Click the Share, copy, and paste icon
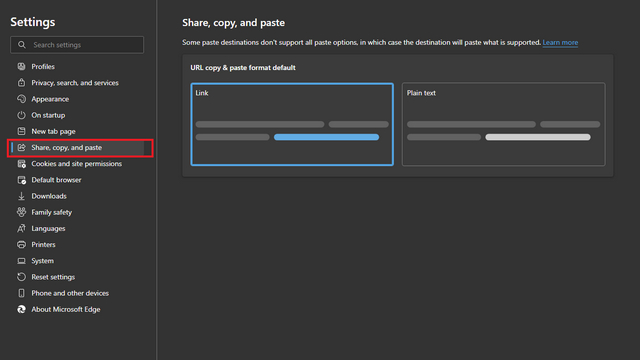 21,147
